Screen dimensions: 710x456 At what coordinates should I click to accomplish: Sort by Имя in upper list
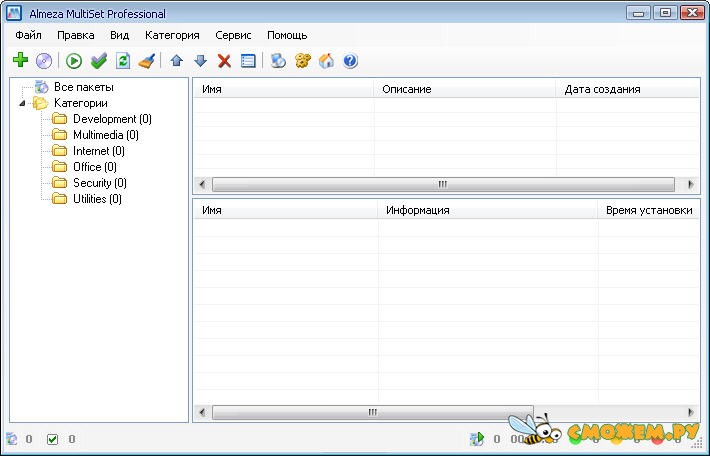pyautogui.click(x=284, y=89)
